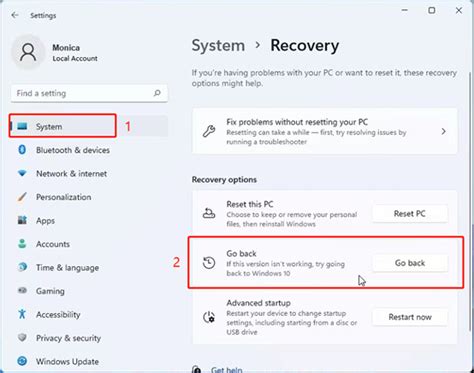Image resolution: width=474 pixels, height=373 pixels.
Task: Open Bluetooth & devices settings
Action: click(89, 150)
